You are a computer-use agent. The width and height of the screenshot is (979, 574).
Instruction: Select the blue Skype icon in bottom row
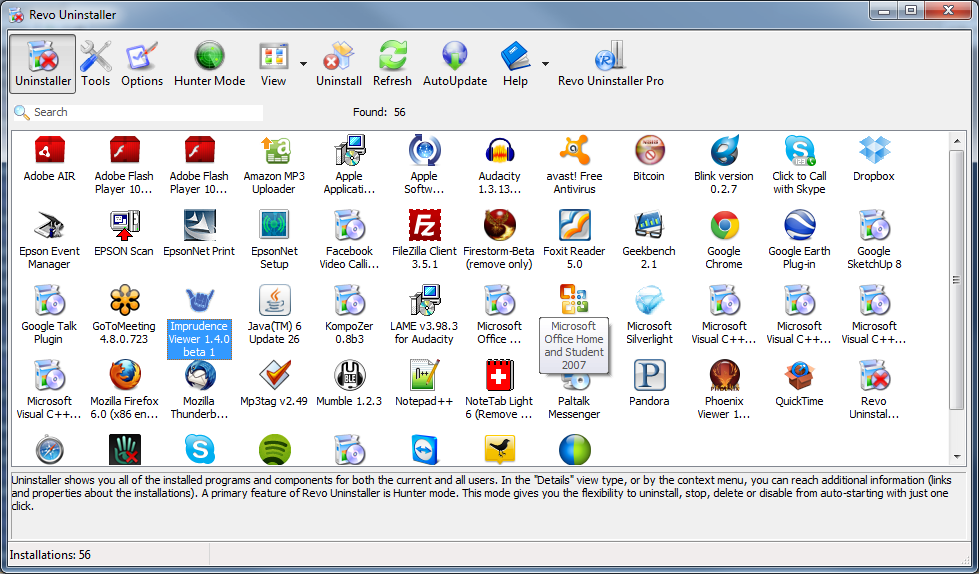[200, 450]
